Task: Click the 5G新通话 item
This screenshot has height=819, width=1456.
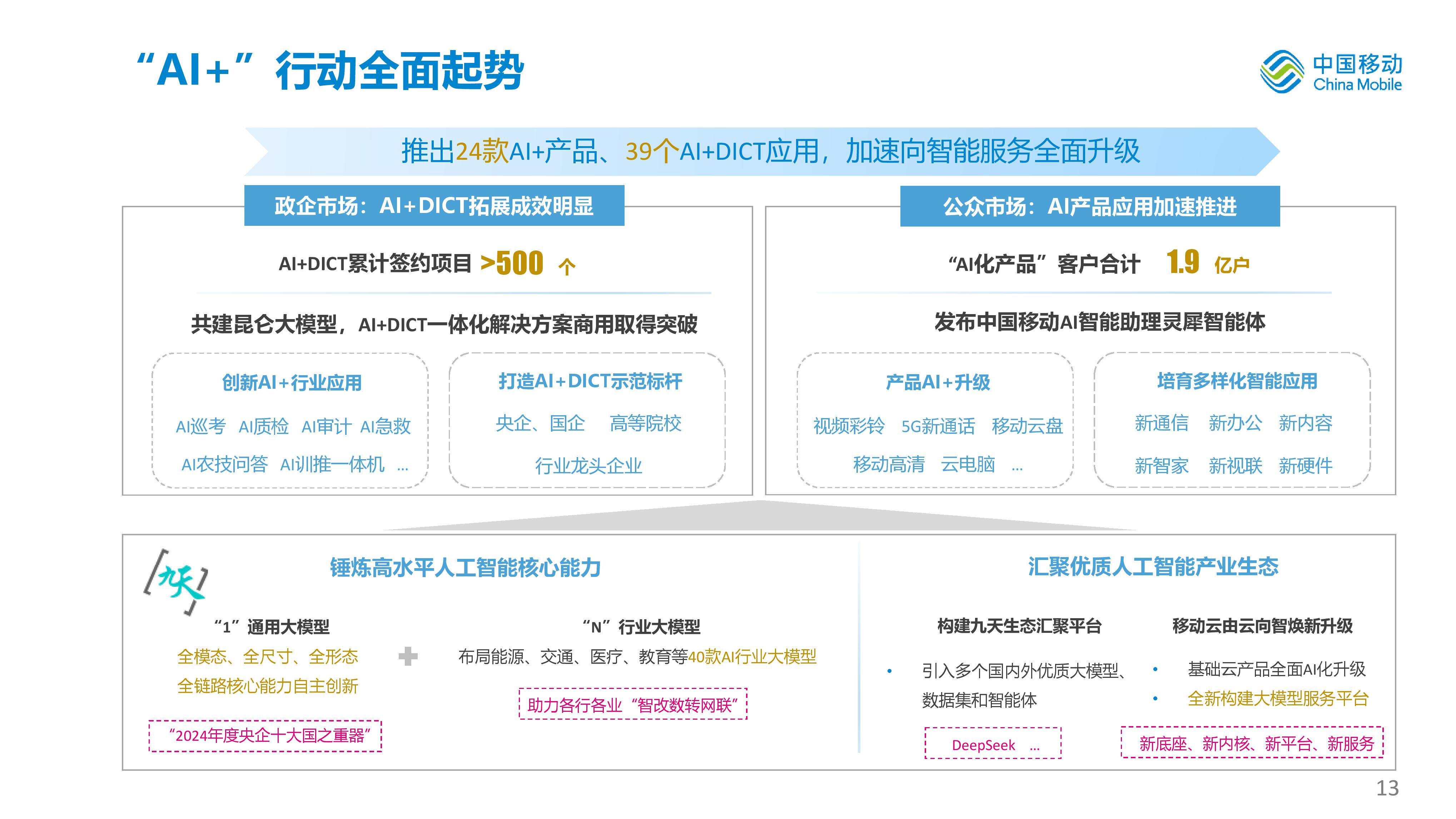Action: (x=938, y=426)
